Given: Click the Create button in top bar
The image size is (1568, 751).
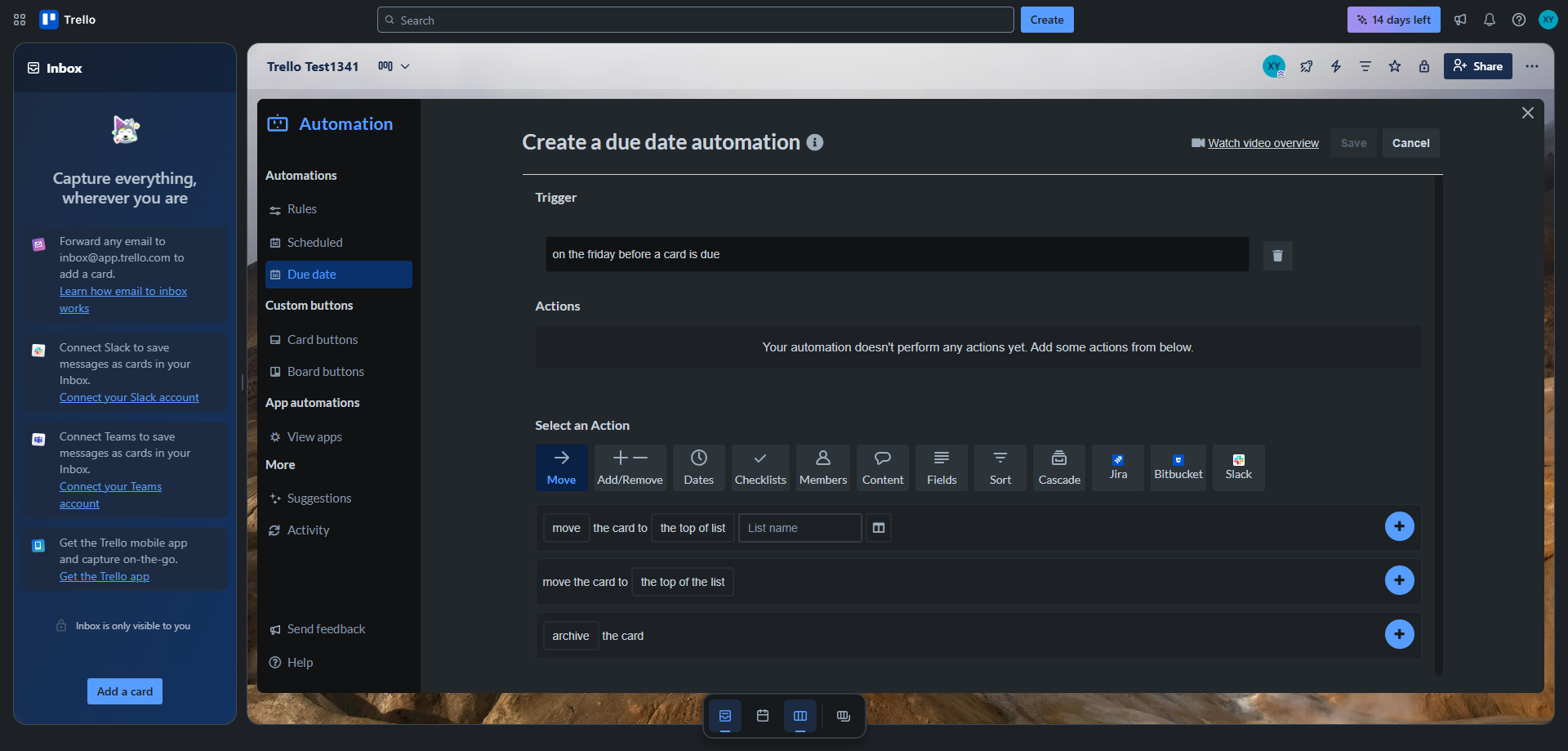Looking at the screenshot, I should pyautogui.click(x=1047, y=20).
